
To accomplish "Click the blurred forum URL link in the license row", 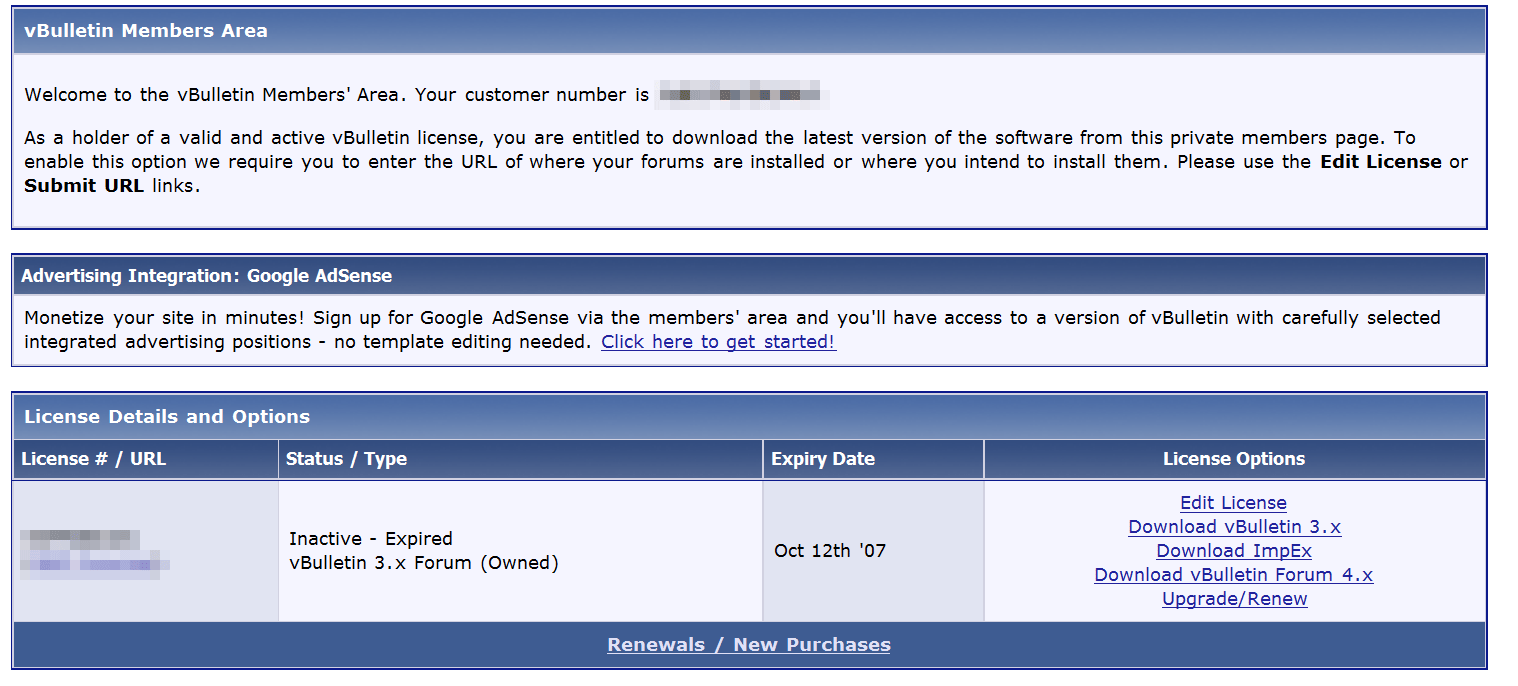I will point(96,565).
